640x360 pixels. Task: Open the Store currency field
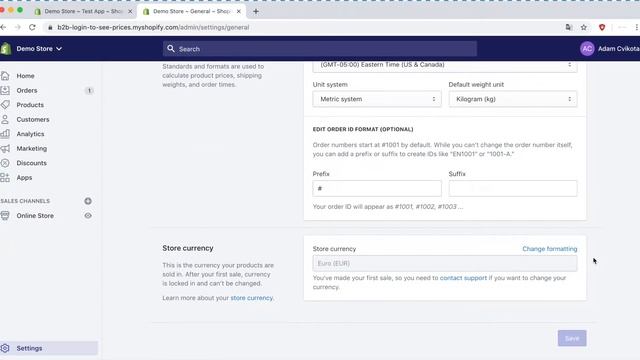pyautogui.click(x=445, y=263)
